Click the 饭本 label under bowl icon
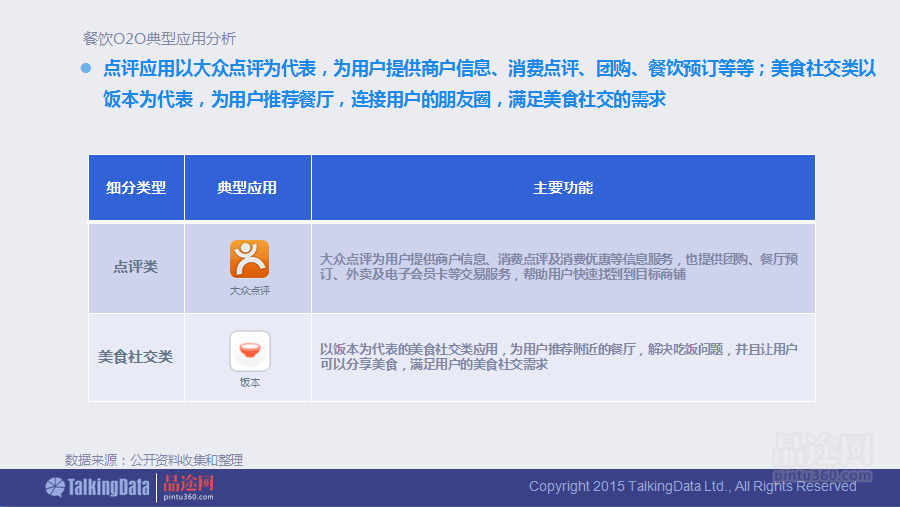Viewport: 900px width, 507px height. tap(250, 382)
